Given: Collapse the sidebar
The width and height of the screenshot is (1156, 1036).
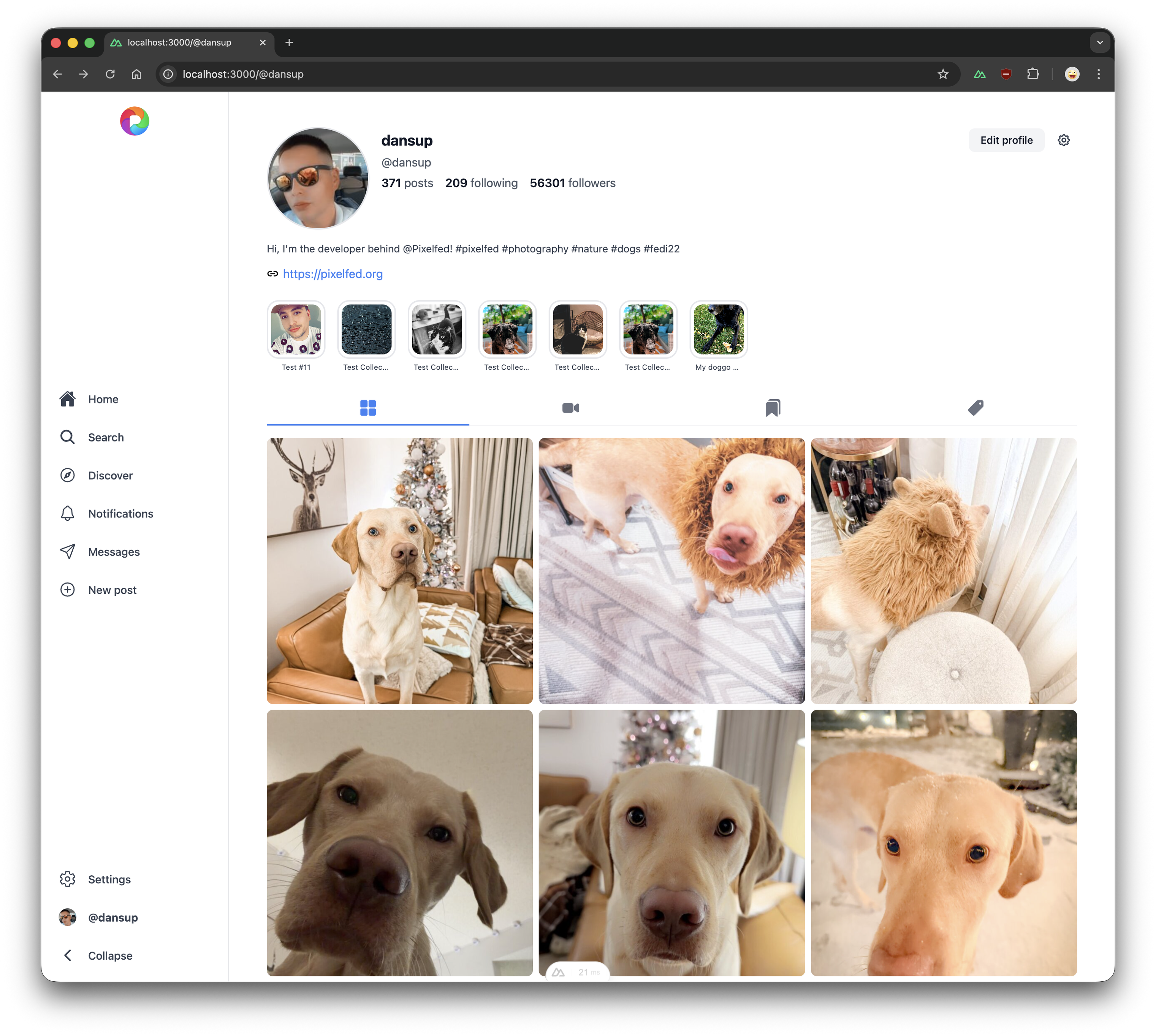Looking at the screenshot, I should point(109,956).
